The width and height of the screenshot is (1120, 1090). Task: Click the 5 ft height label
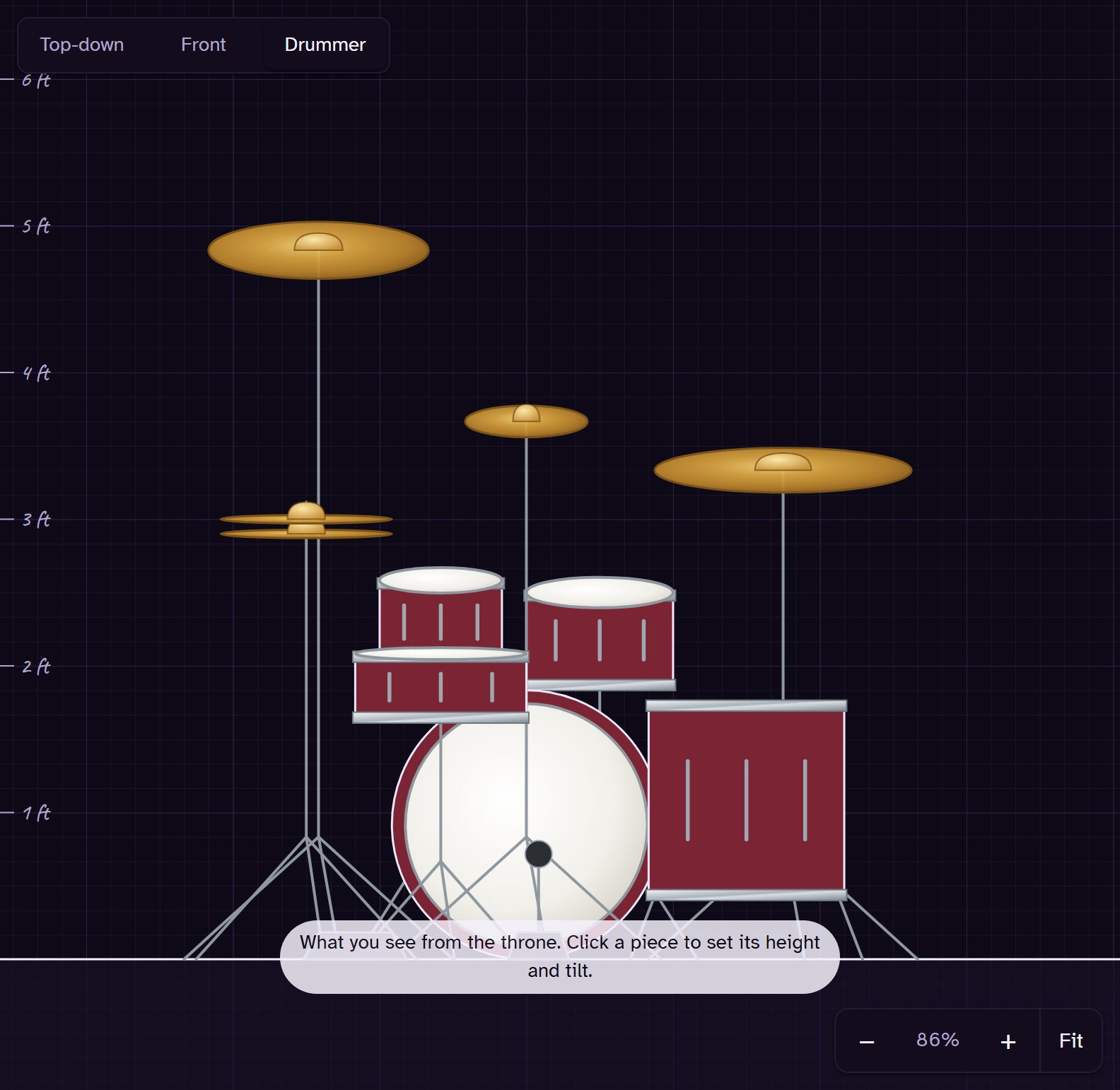[x=36, y=226]
